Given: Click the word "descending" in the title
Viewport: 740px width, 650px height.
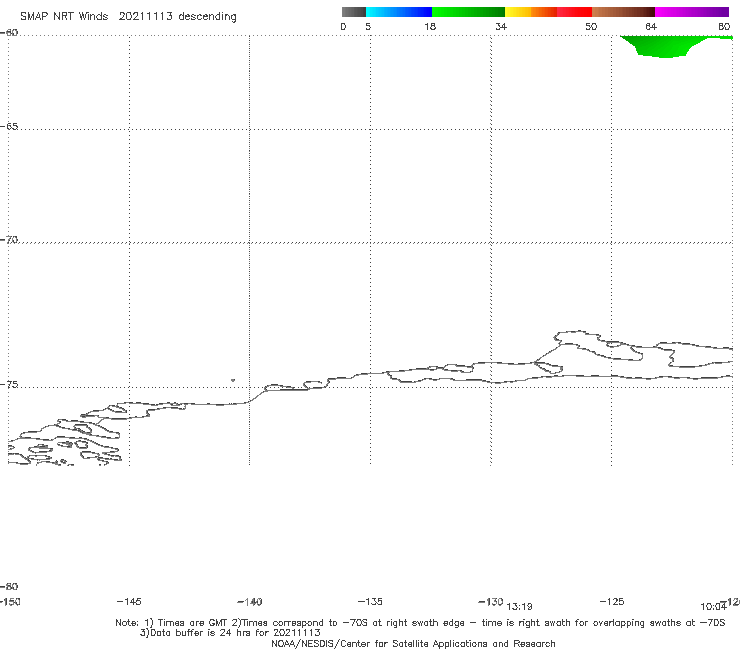Looking at the screenshot, I should pyautogui.click(x=207, y=17).
